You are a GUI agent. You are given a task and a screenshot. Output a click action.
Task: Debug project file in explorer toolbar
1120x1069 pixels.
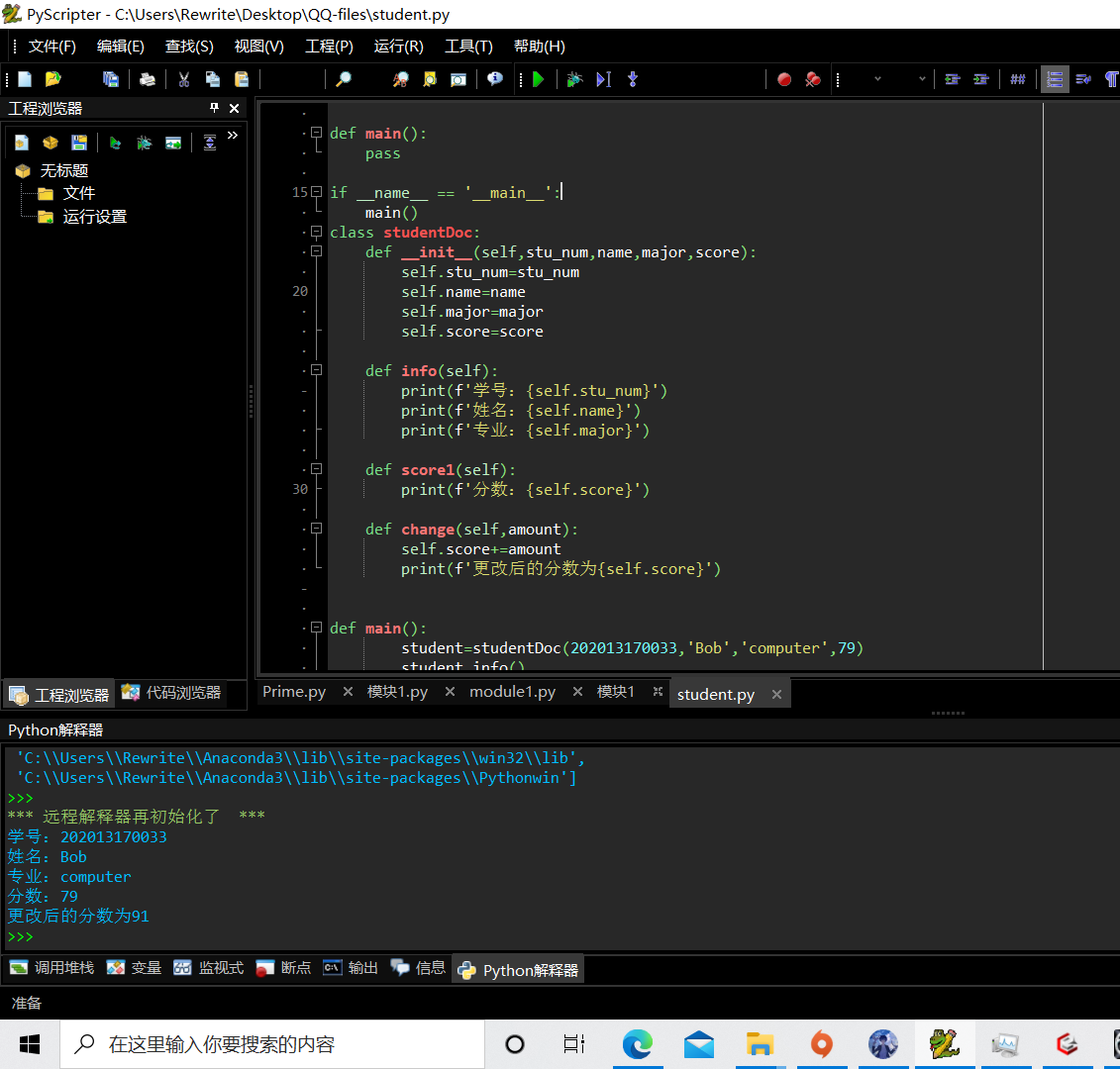tap(144, 143)
